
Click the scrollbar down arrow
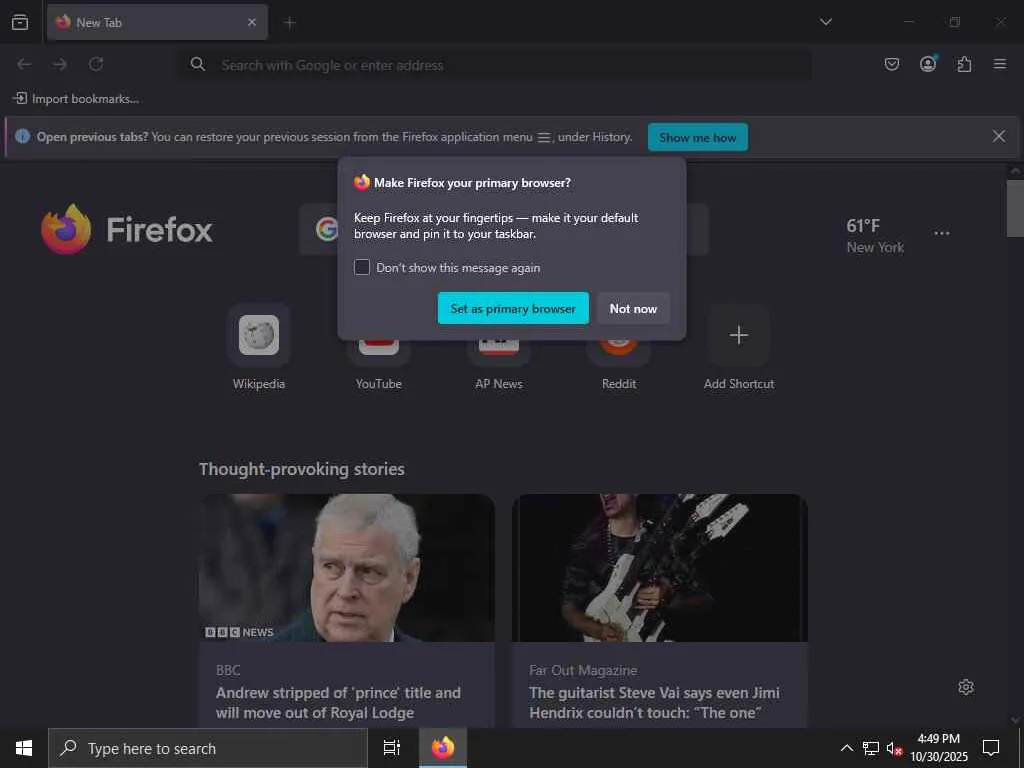click(1015, 720)
